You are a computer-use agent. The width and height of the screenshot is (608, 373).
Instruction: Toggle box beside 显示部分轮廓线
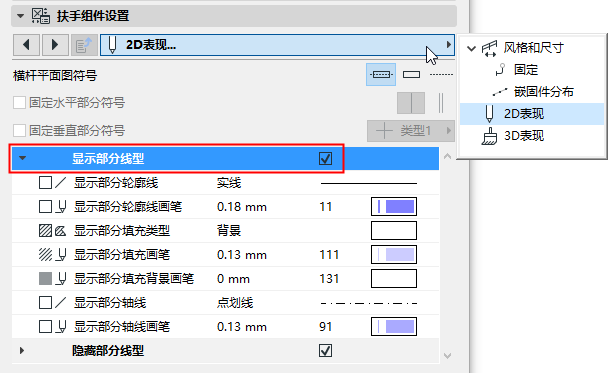click(45, 183)
